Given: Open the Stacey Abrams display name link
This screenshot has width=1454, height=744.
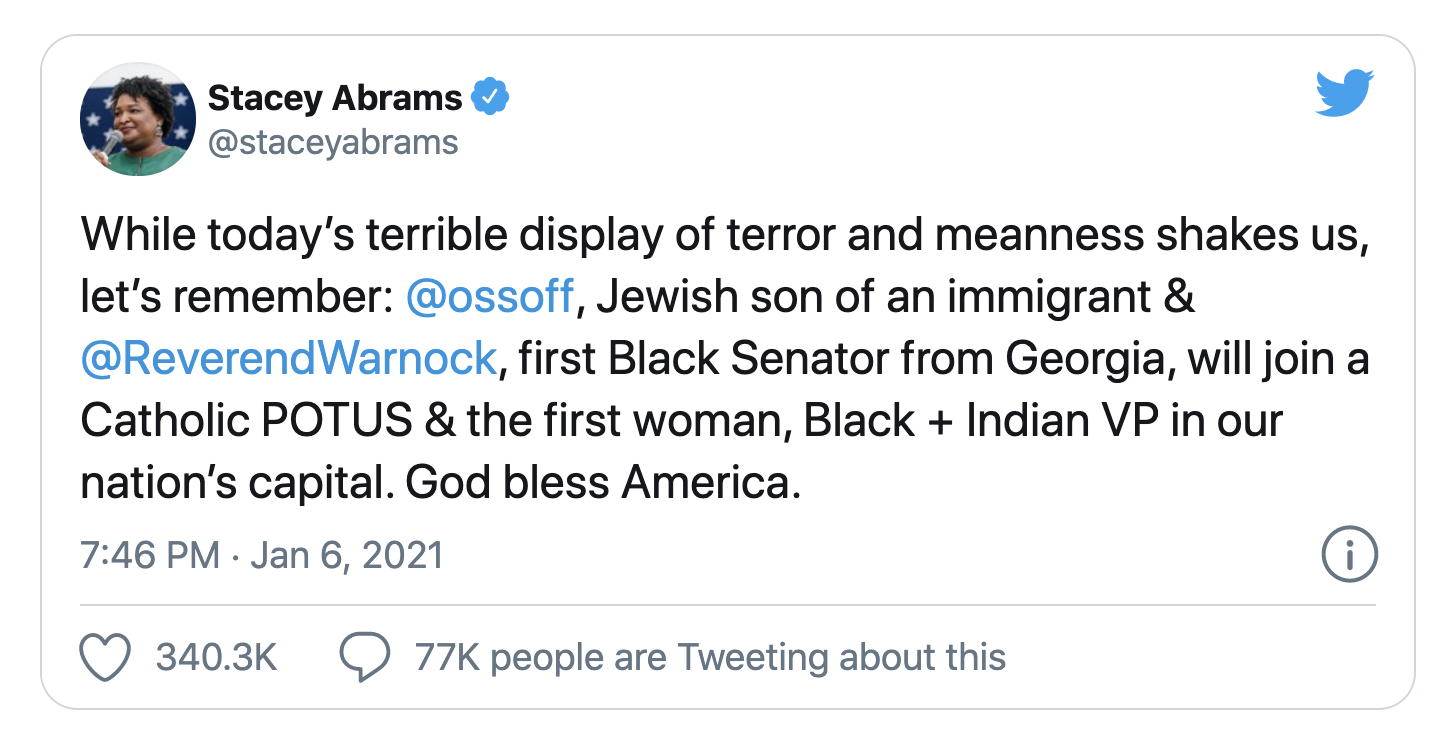Looking at the screenshot, I should pyautogui.click(x=334, y=98).
